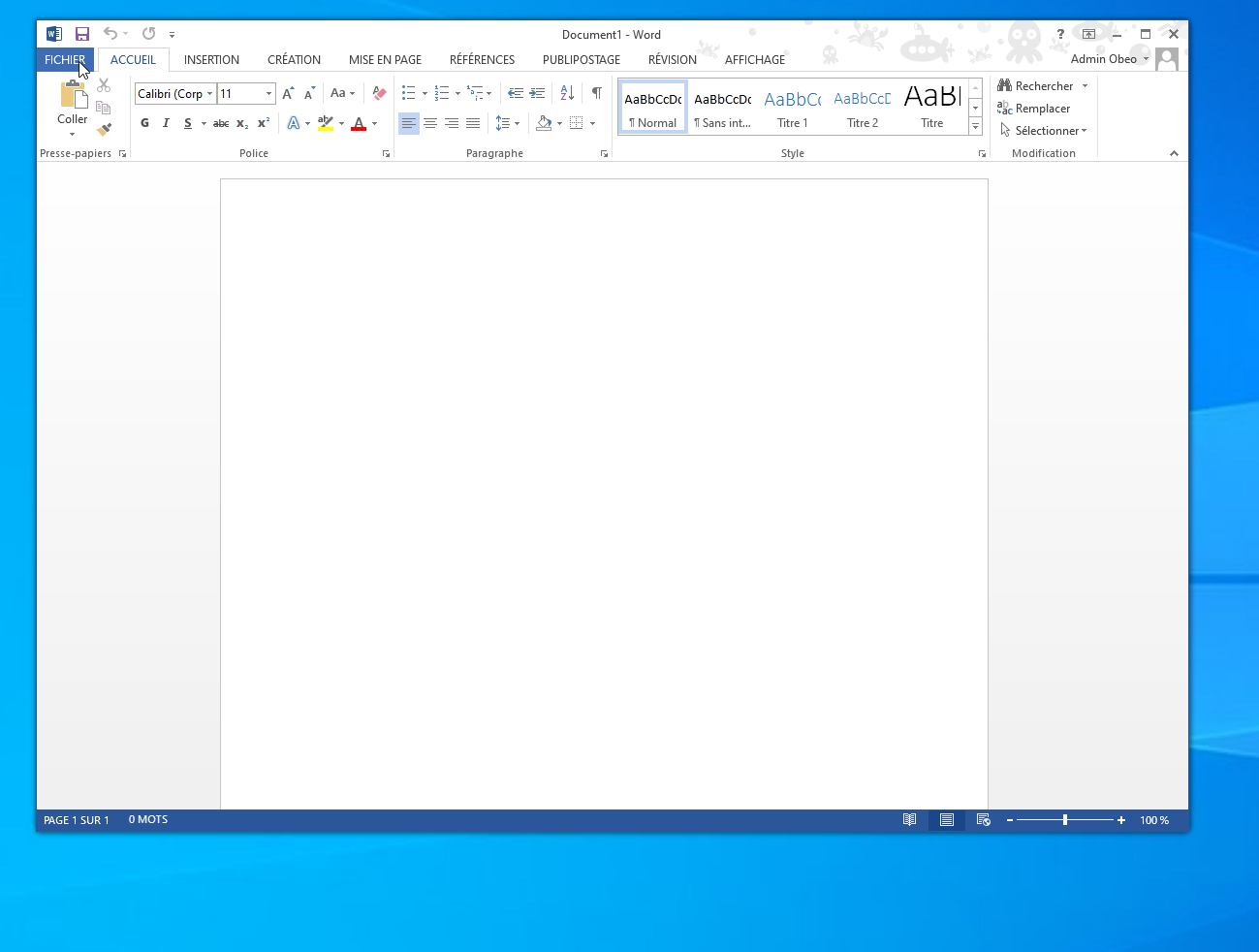This screenshot has height=952, width=1259.
Task: Decrease paragraph indent
Action: click(x=516, y=93)
